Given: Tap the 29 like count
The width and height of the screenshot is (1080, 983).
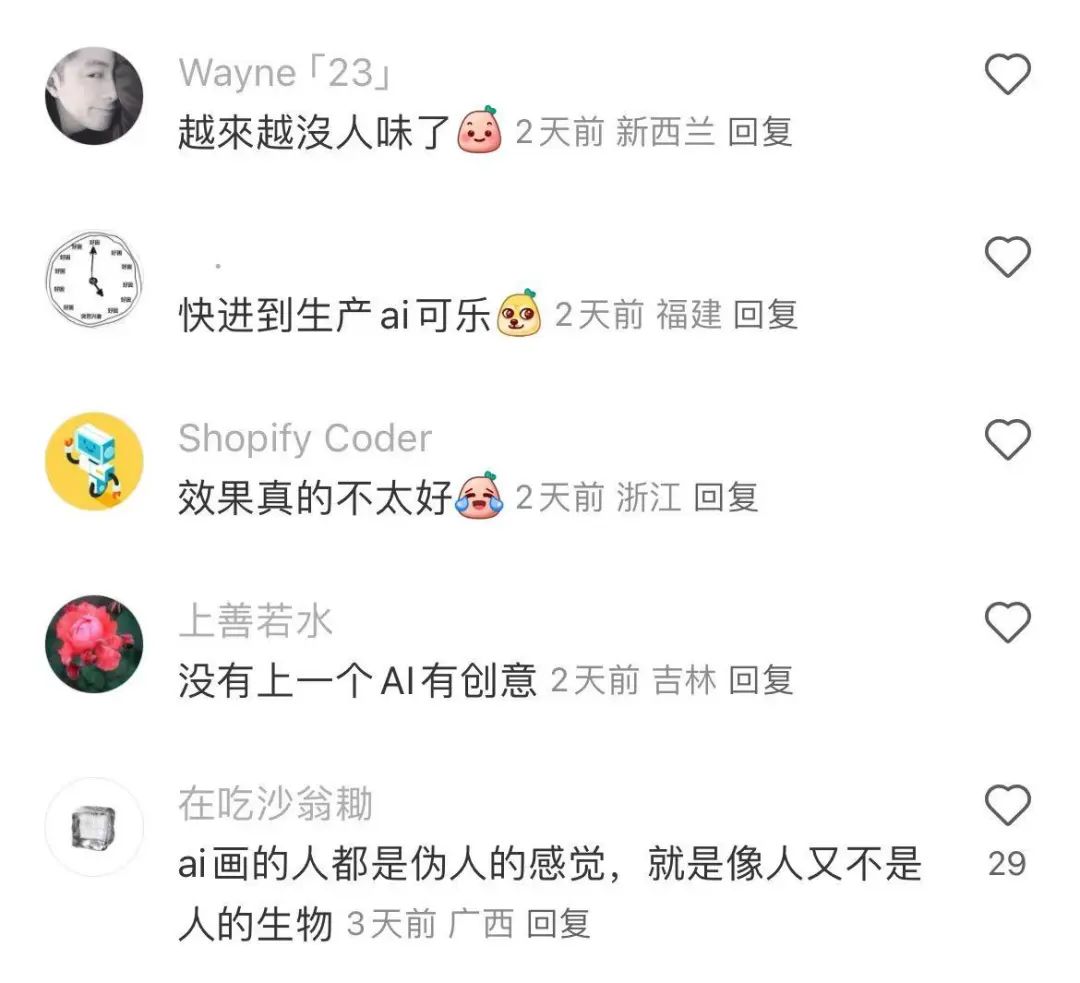Looking at the screenshot, I should 1007,864.
